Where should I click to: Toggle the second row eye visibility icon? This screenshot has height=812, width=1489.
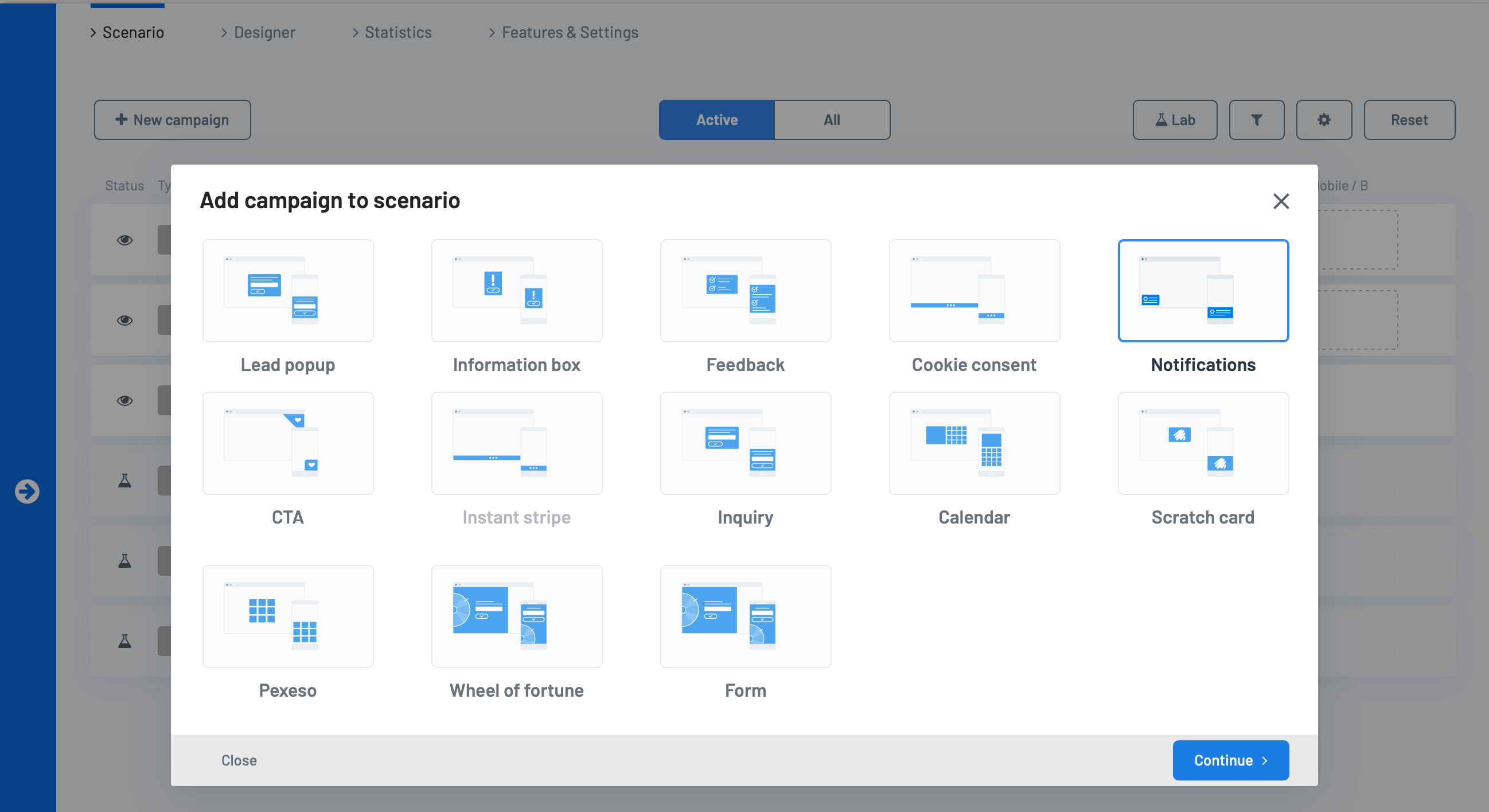[124, 320]
